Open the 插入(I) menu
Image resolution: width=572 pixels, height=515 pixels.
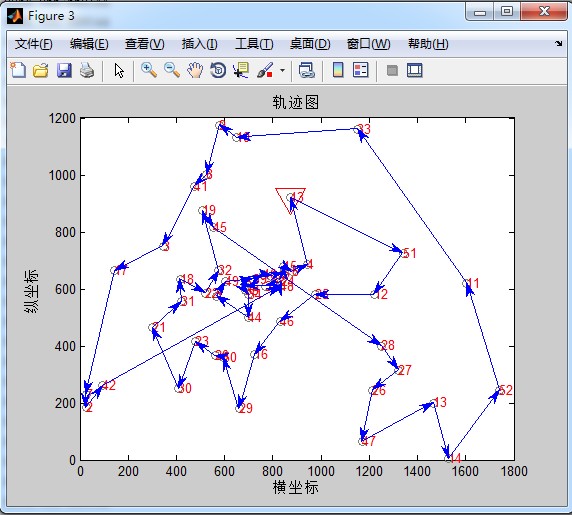tap(200, 44)
